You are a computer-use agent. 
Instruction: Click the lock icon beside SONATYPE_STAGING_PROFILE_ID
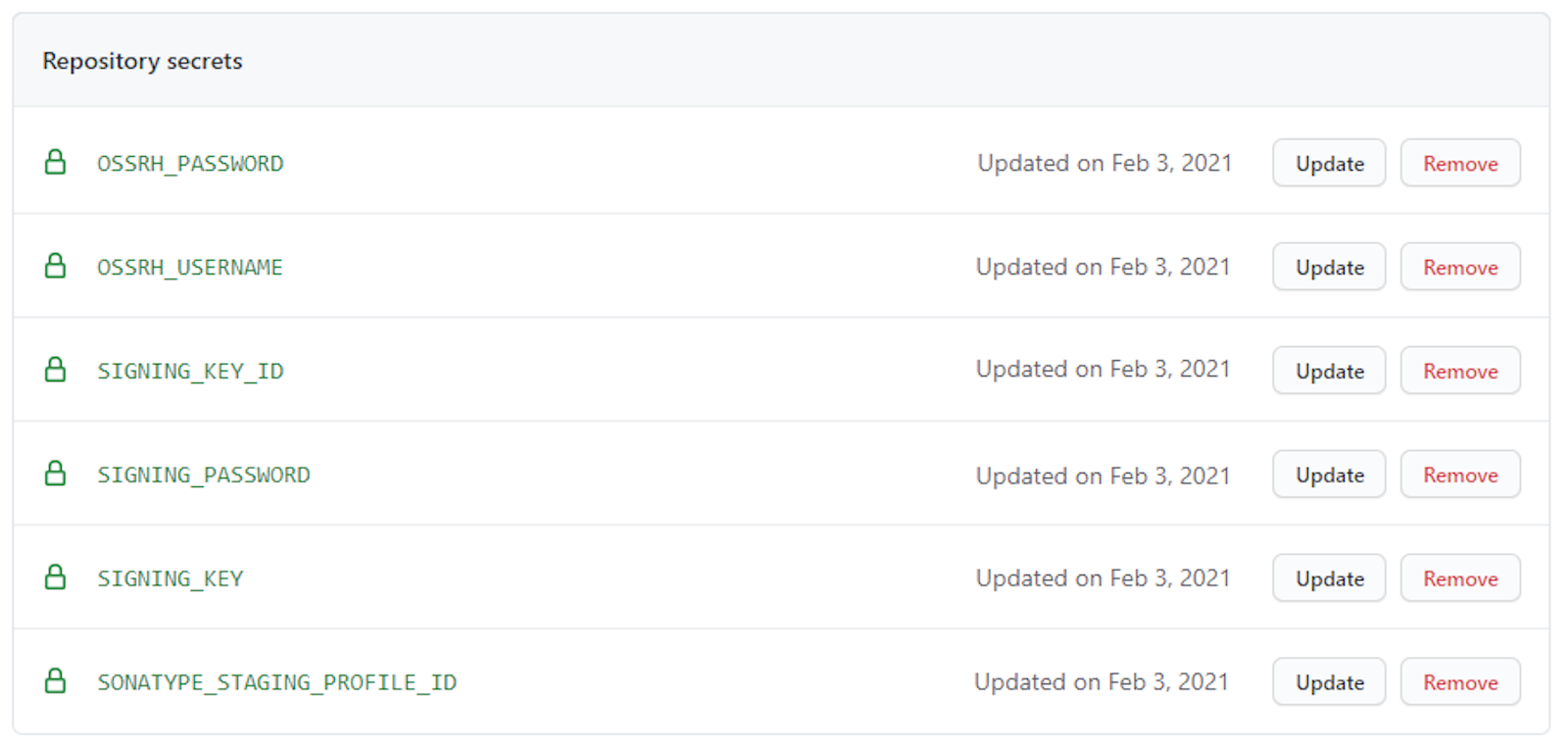tap(56, 681)
